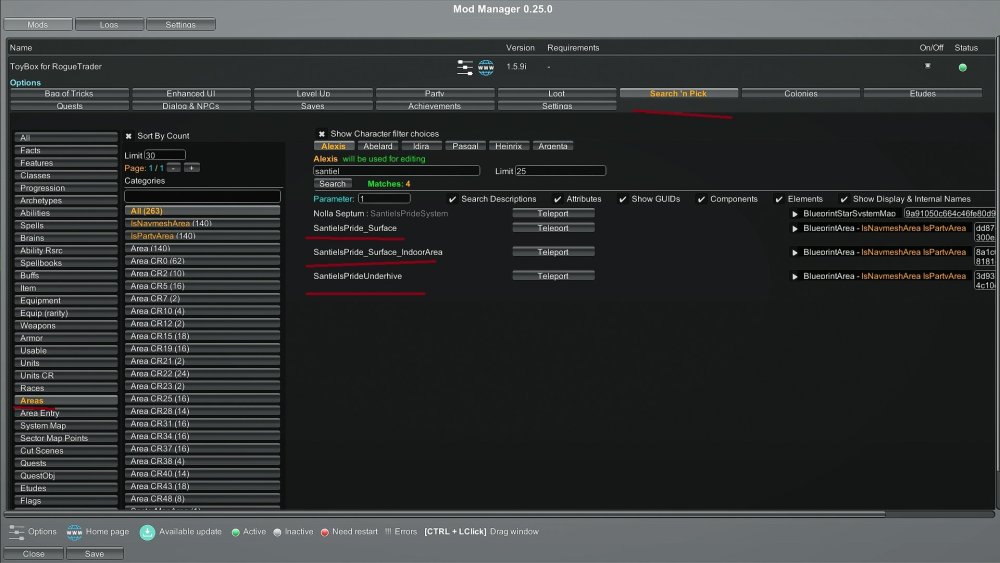Click the red Need restart indicator

[x=325, y=532]
